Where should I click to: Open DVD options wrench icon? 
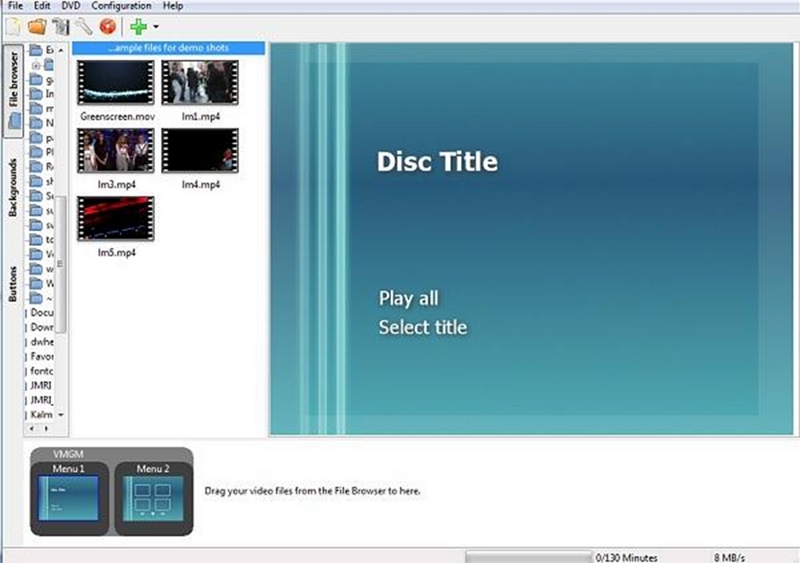[84, 27]
